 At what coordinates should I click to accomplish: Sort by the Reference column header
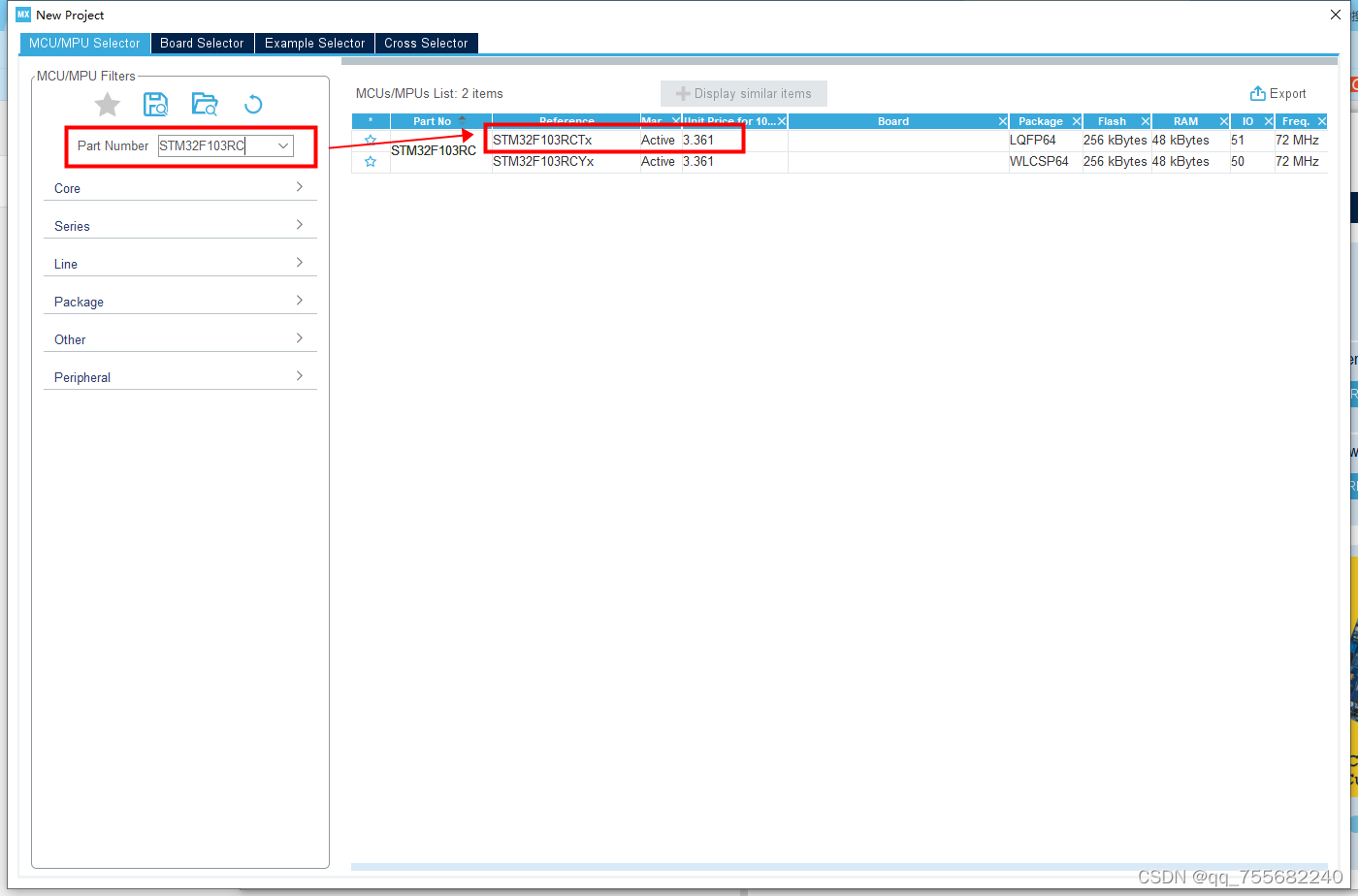pos(566,121)
